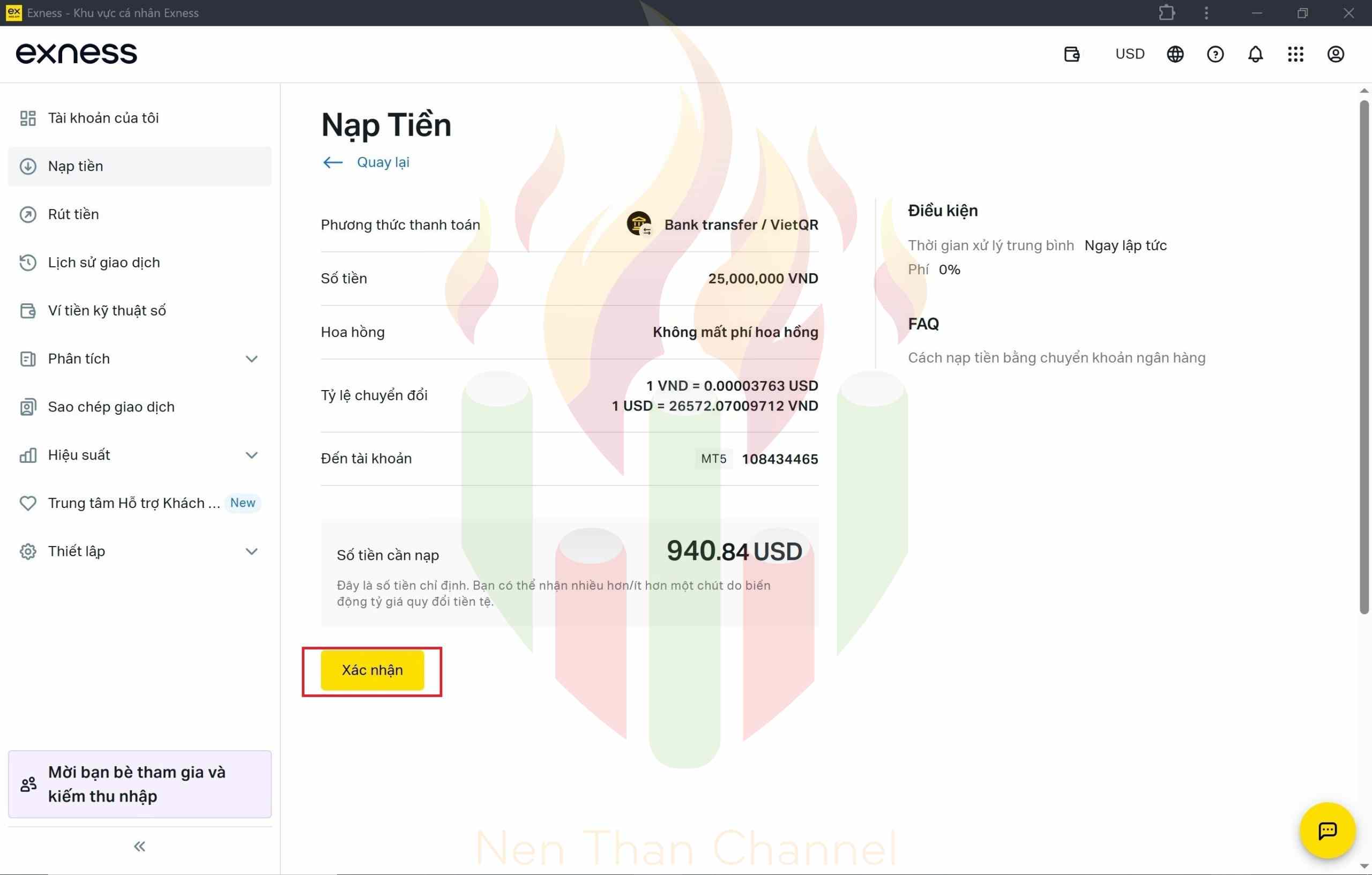Screen dimensions: 1372x875
Task: Click the MT5 account tag
Action: coord(713,459)
